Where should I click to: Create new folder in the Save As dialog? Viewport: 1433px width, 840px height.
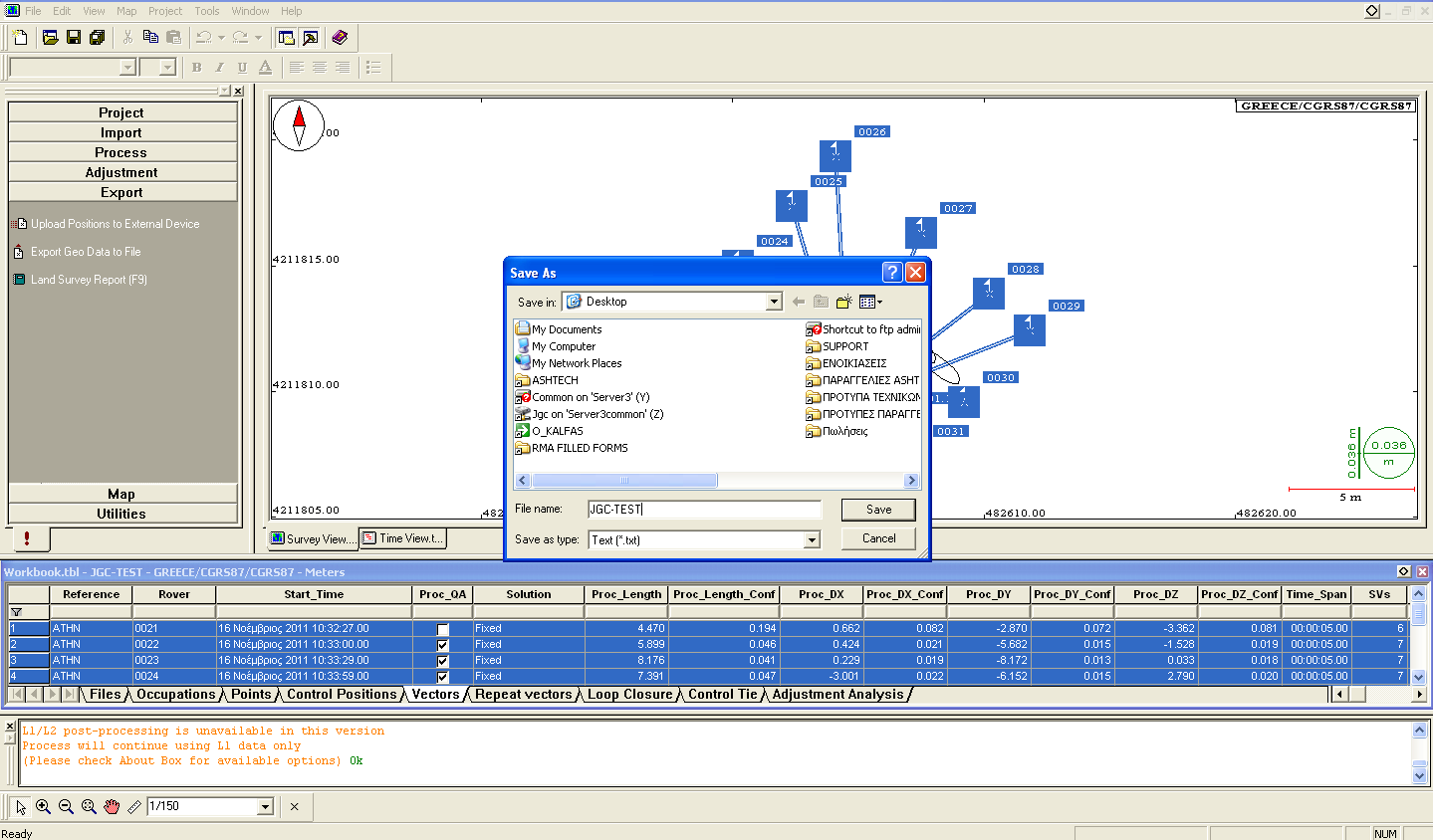pos(844,302)
